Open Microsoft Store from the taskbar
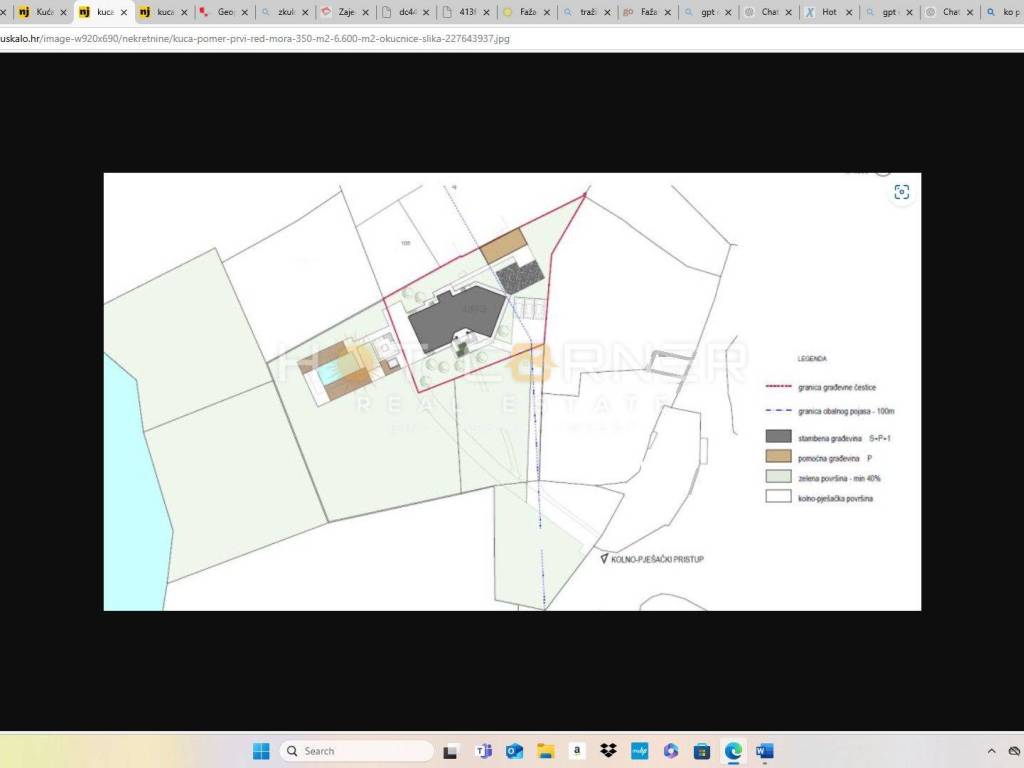This screenshot has height=768, width=1024. [702, 751]
